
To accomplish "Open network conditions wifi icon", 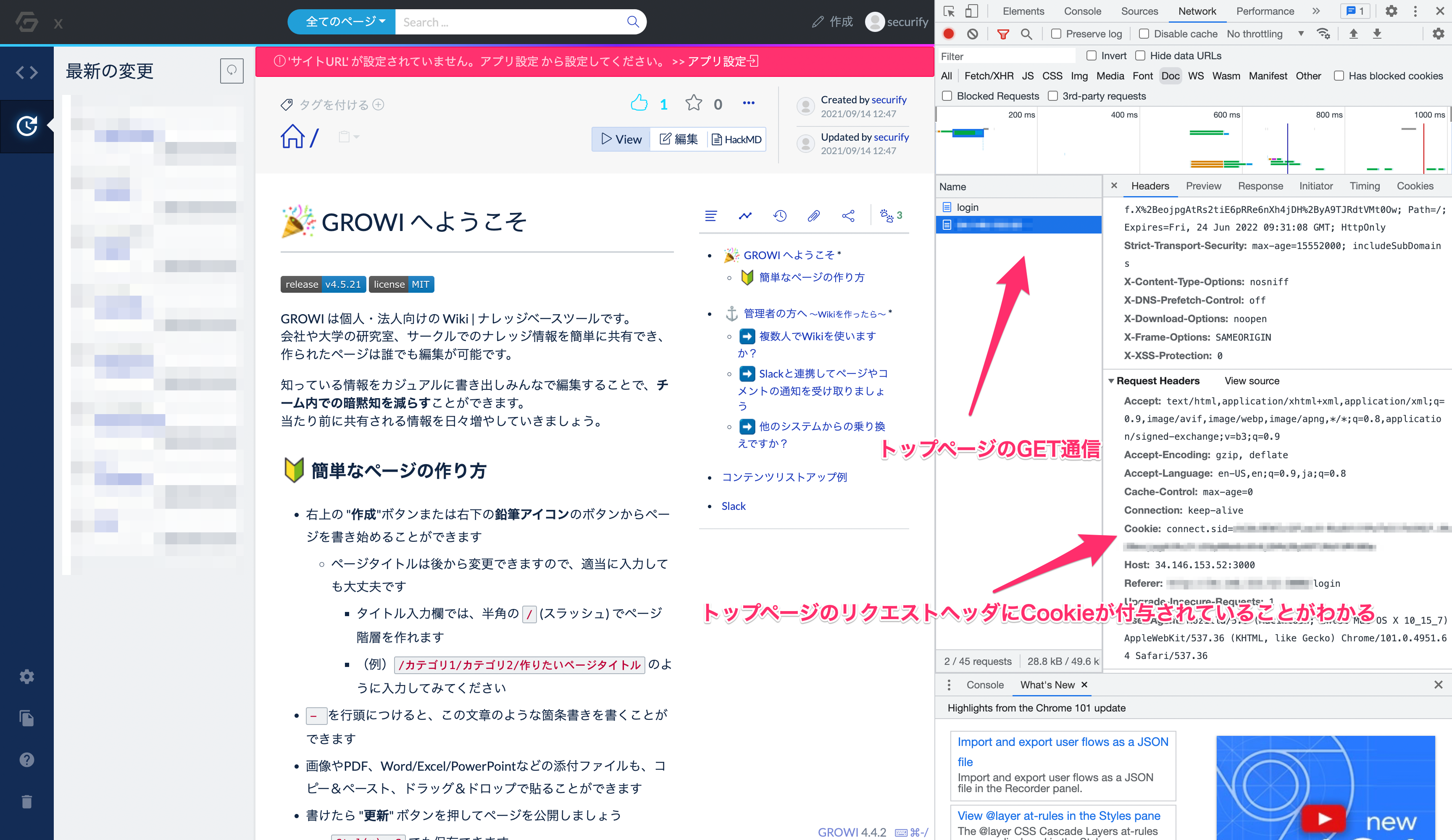I will (1323, 34).
